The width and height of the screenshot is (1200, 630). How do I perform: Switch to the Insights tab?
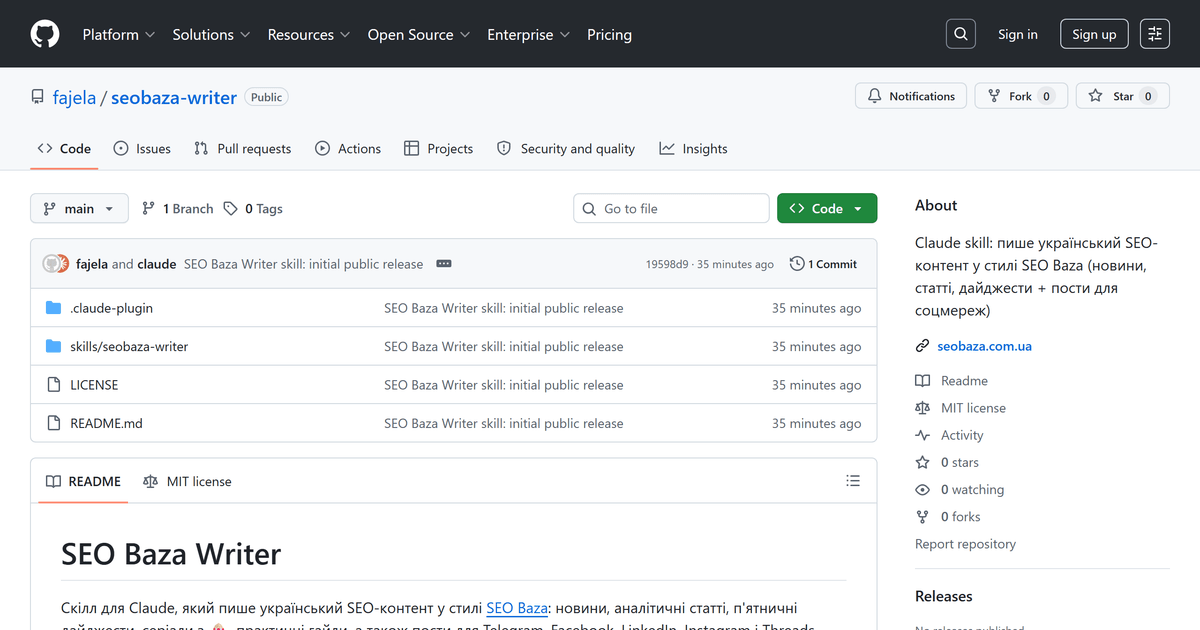tap(693, 148)
